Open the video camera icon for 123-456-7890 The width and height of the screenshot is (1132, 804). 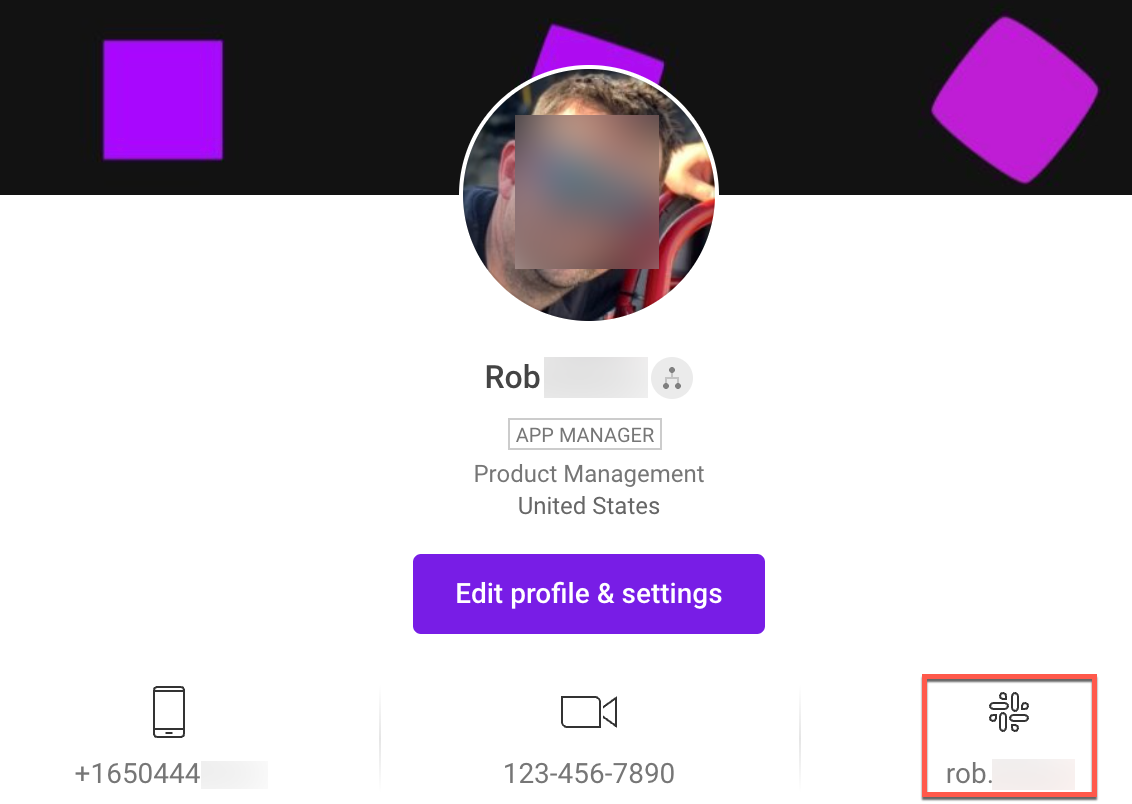pos(589,712)
